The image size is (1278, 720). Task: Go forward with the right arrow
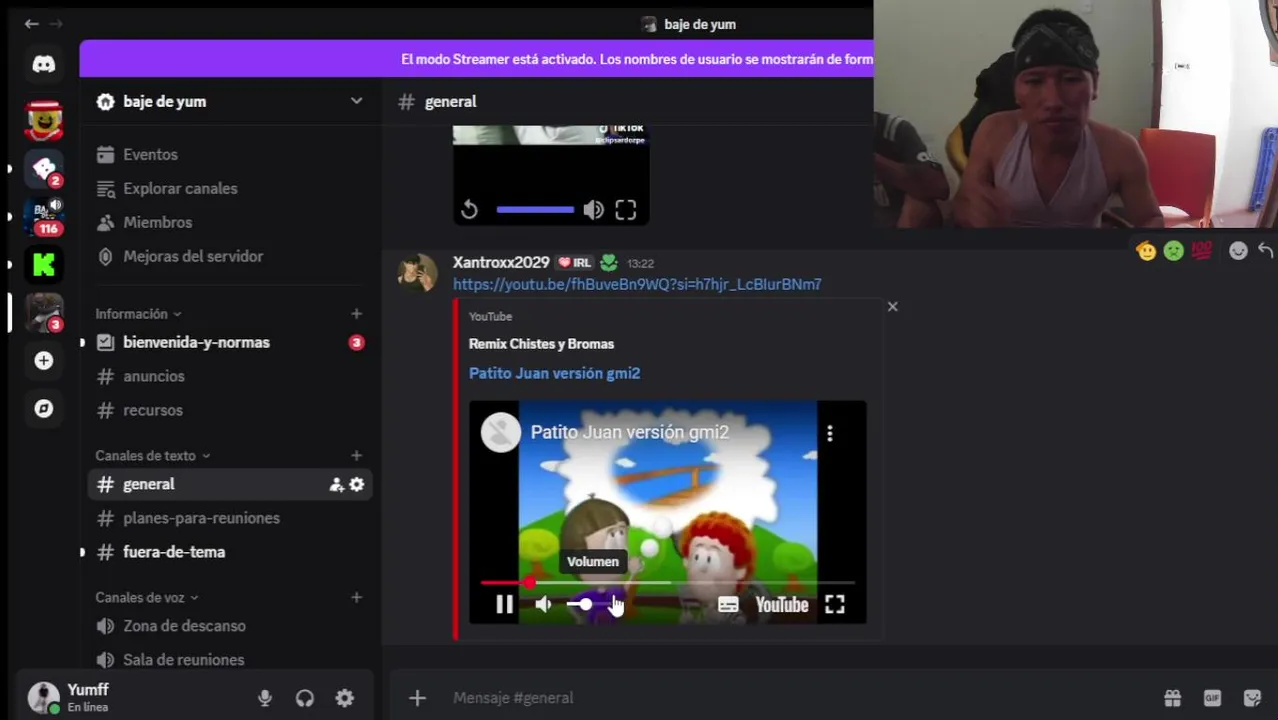coord(56,23)
